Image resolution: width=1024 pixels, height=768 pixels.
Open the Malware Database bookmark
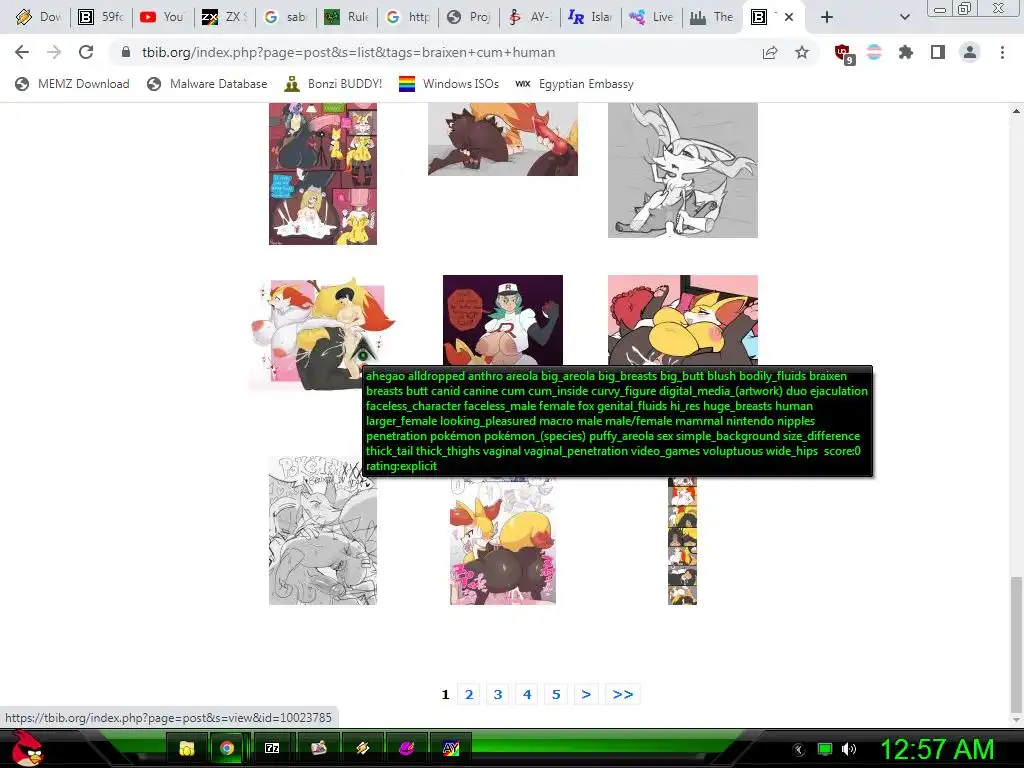coord(208,84)
